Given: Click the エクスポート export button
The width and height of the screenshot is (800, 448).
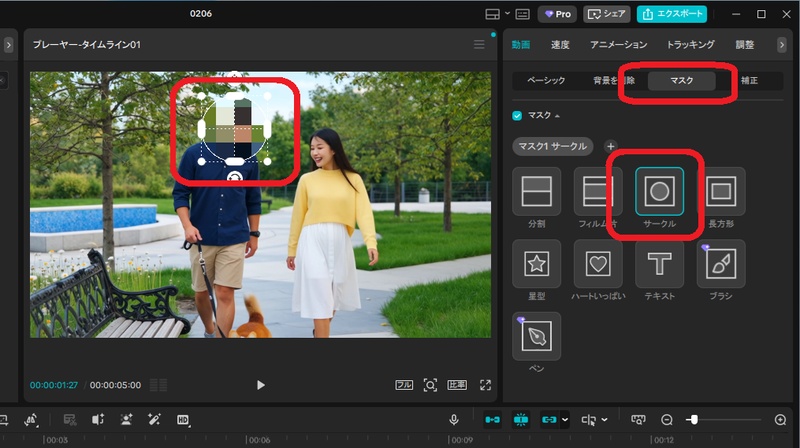Looking at the screenshot, I should [672, 14].
